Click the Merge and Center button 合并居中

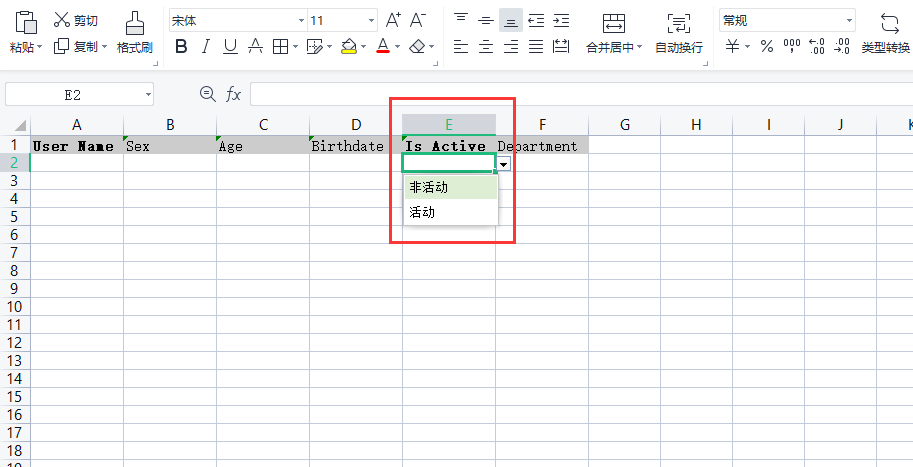point(614,34)
